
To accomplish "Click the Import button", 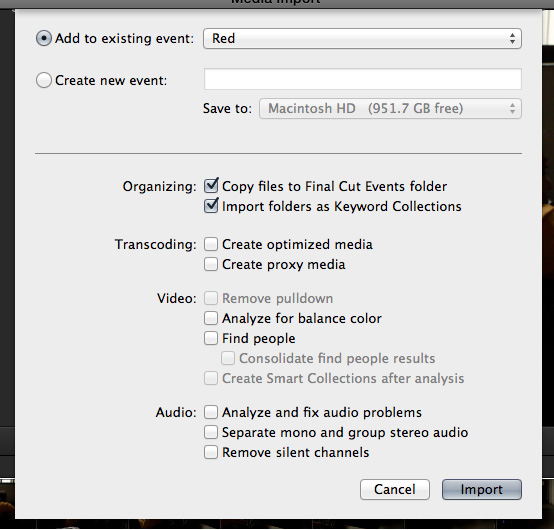I will click(482, 489).
